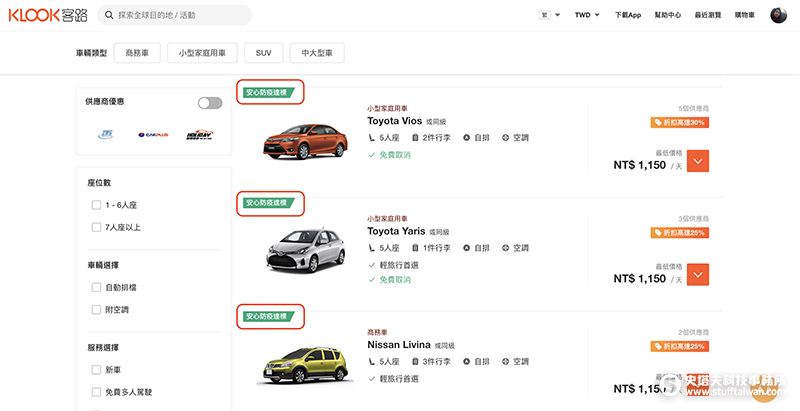Screen dimensions: 800x411
Task: Click the Nissan Livina seat icon
Action: pos(371,362)
